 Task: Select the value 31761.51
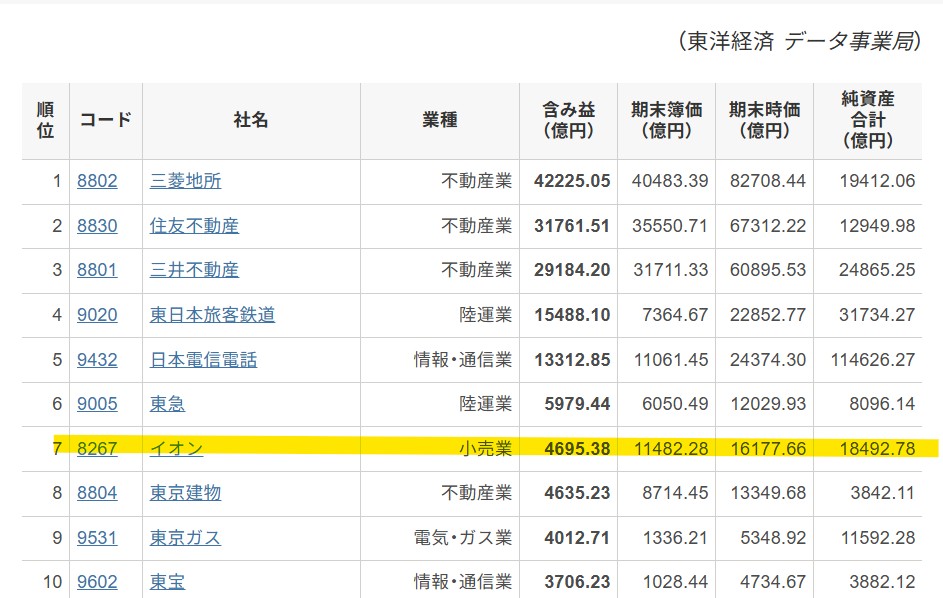click(572, 226)
